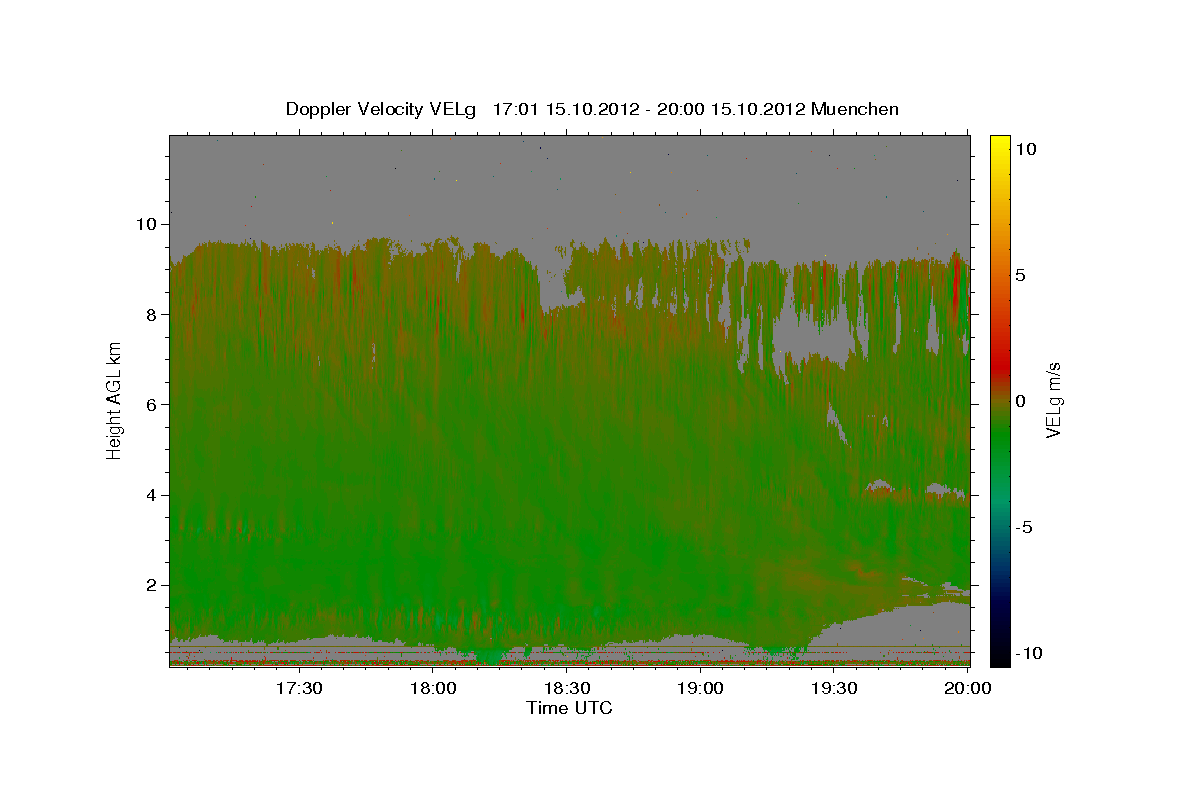Click the '19:30' time tick label
1200x800 pixels.
pos(834,689)
